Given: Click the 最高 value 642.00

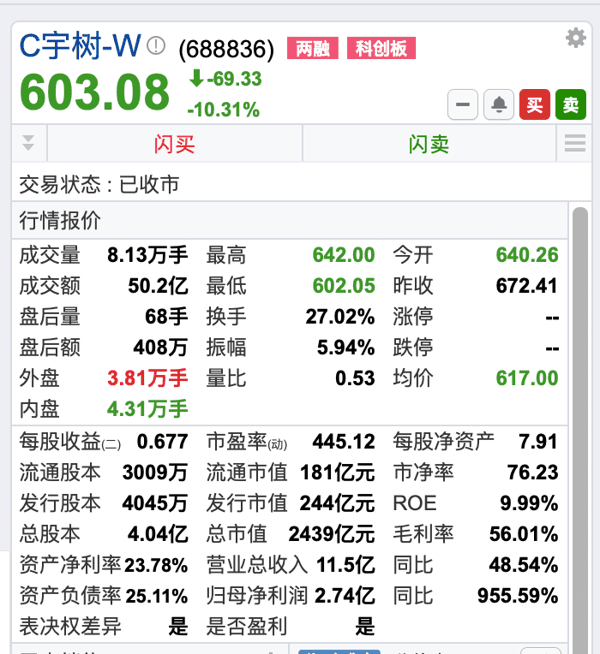Looking at the screenshot, I should click(344, 255).
